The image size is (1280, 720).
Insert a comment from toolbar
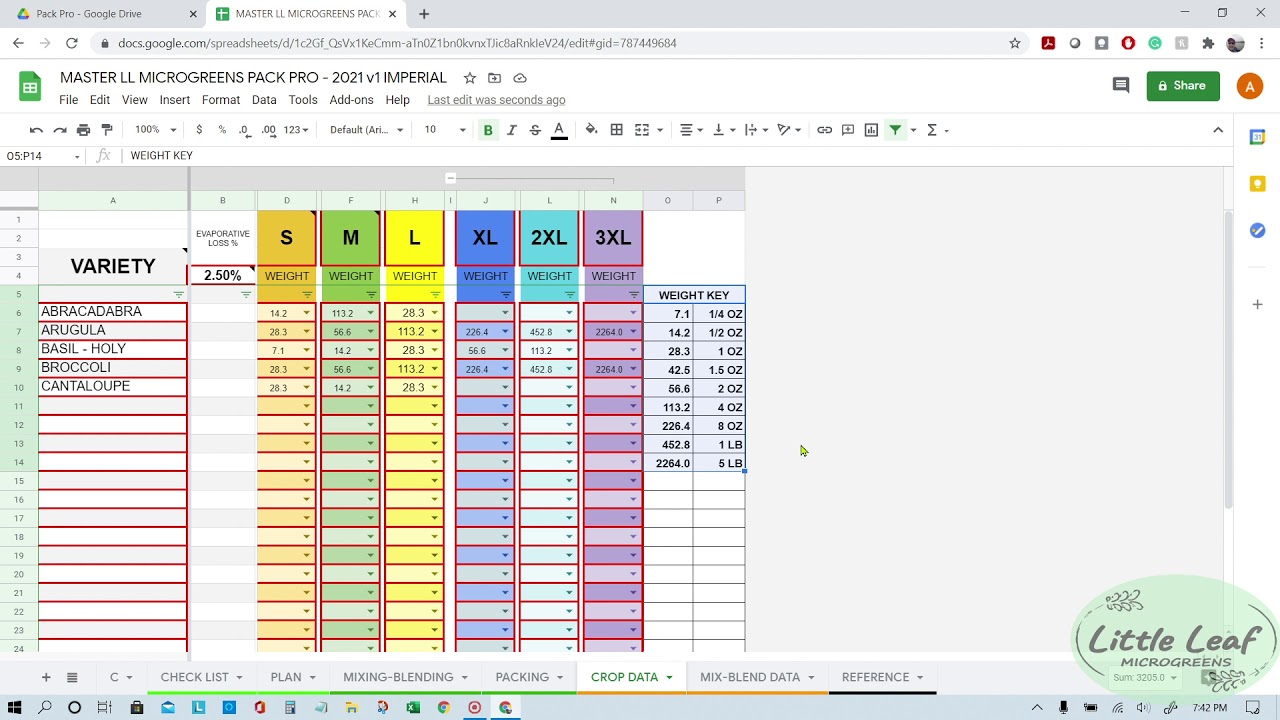[848, 130]
